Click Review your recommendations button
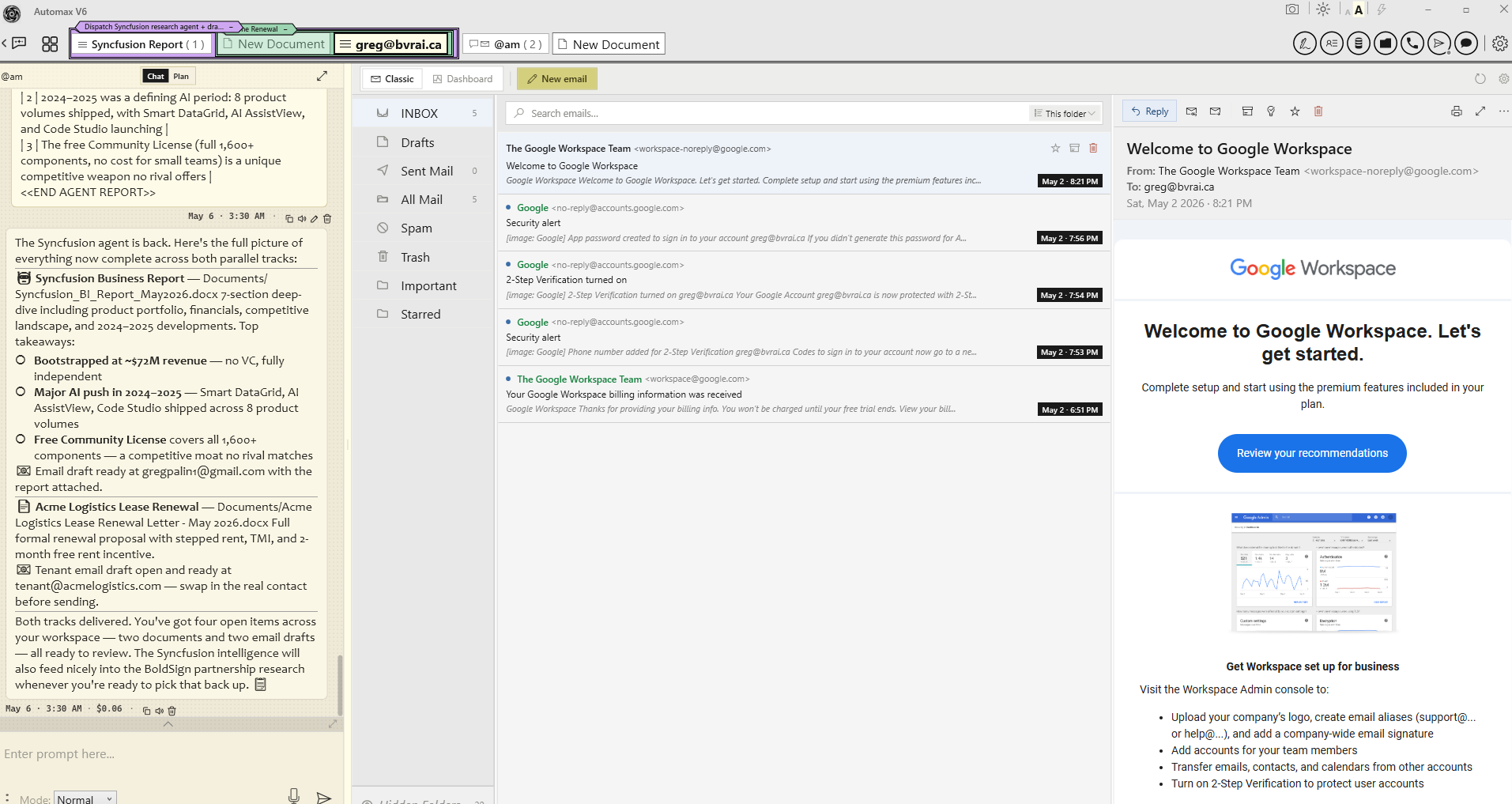Screen dimensions: 1512x804 [x=1312, y=453]
